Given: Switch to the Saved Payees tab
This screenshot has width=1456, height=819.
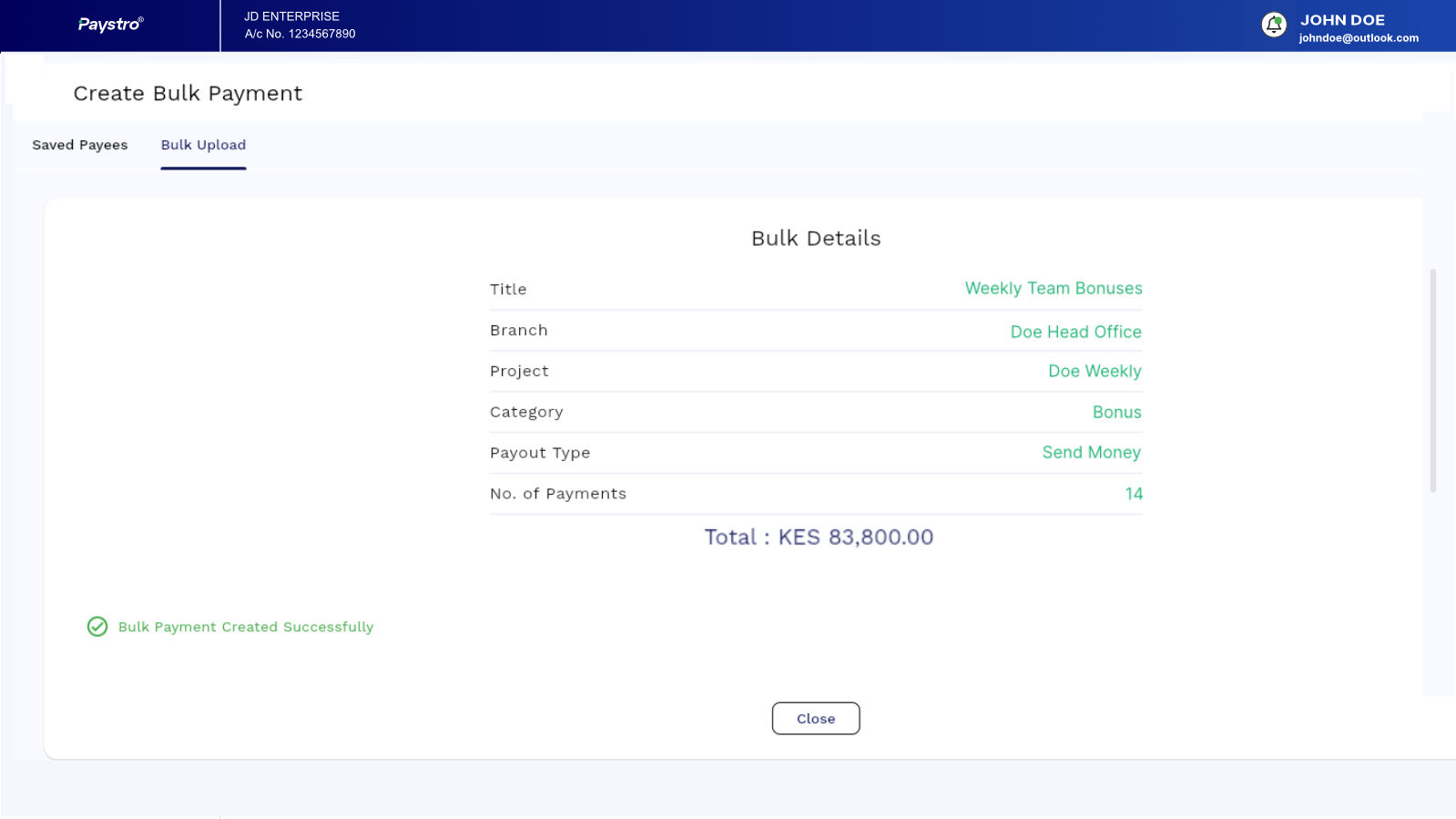Looking at the screenshot, I should (80, 145).
